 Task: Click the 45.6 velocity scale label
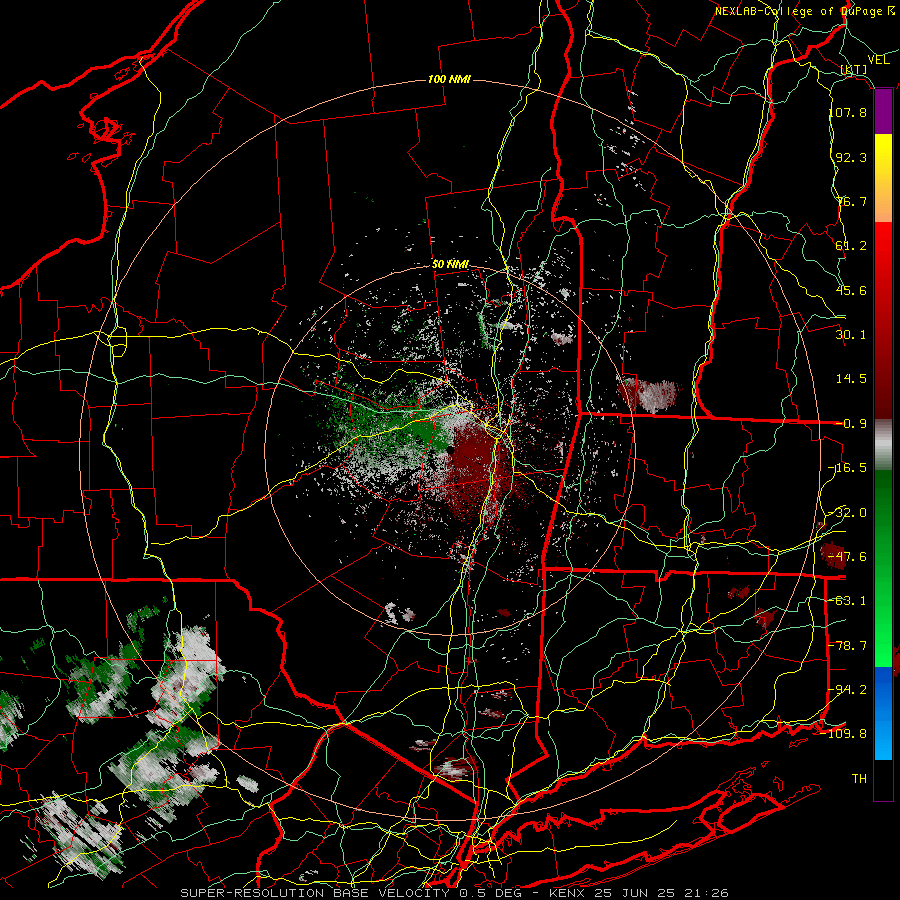[x=851, y=290]
